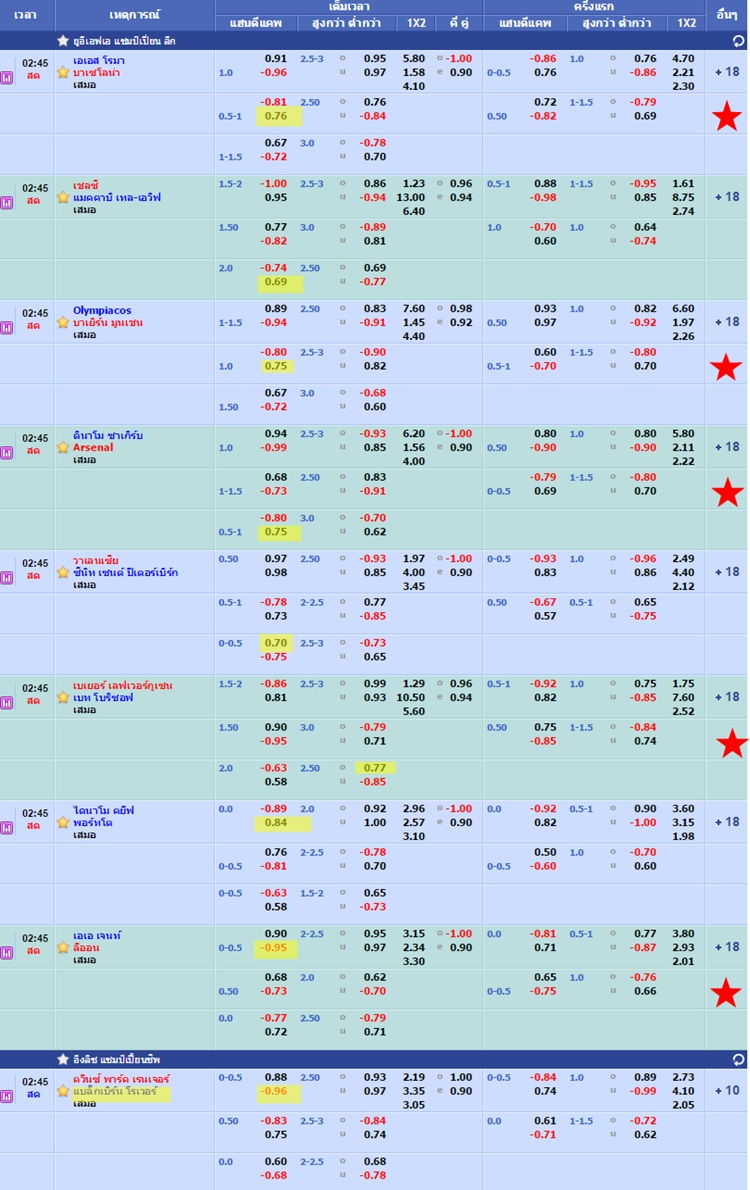750x1190 pixels.
Task: Toggle favorite star for ควีนซ์ พาร์ค เรนเจอร์ match
Action: click(x=63, y=1091)
